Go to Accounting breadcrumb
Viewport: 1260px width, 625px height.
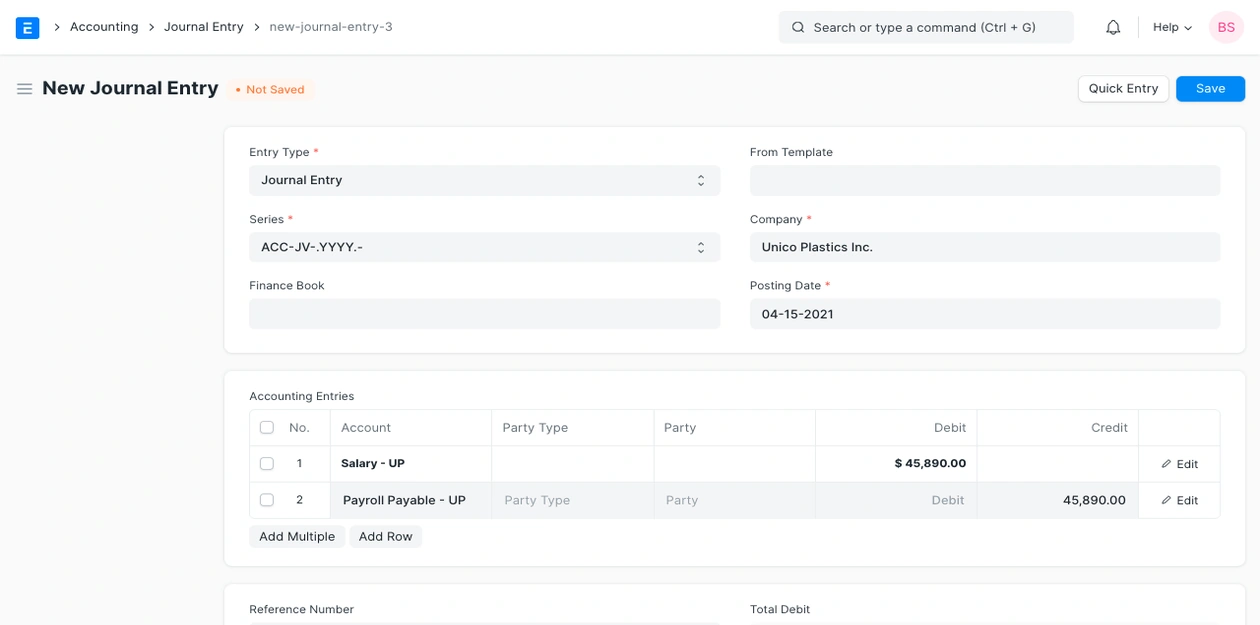[104, 27]
